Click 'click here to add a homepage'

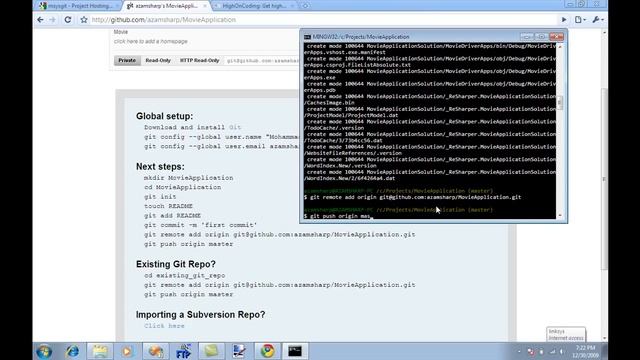[x=151, y=41]
